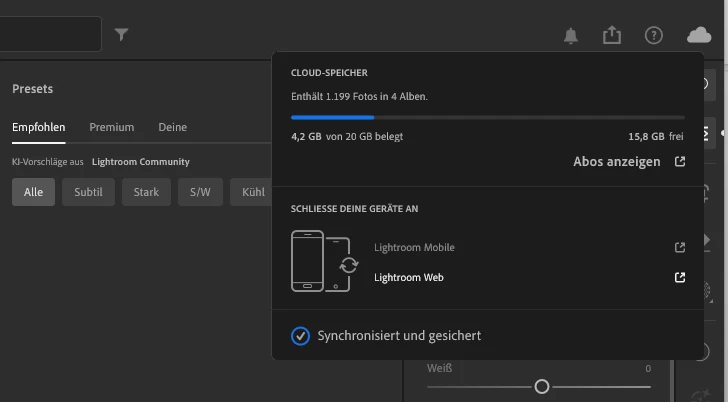Open notifications bell icon
The image size is (728, 402).
click(571, 35)
